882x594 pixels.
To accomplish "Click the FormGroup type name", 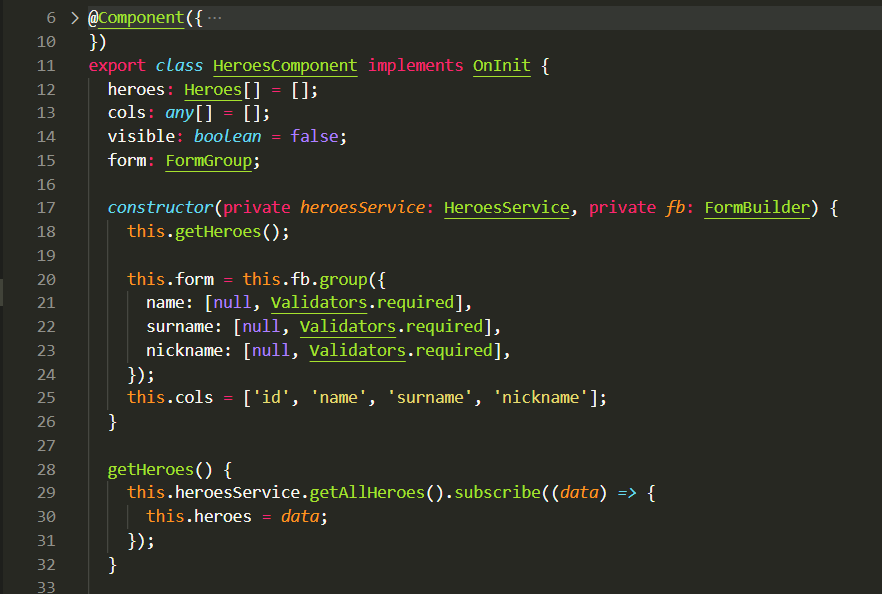I will point(209,161).
